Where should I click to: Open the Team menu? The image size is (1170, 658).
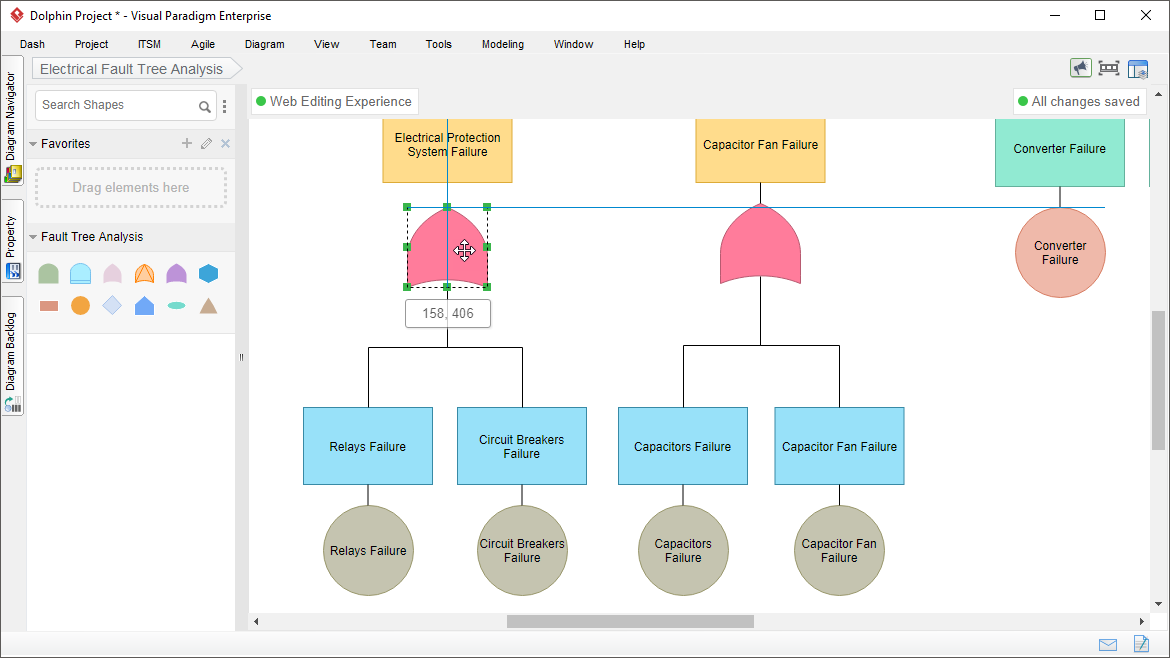[383, 44]
